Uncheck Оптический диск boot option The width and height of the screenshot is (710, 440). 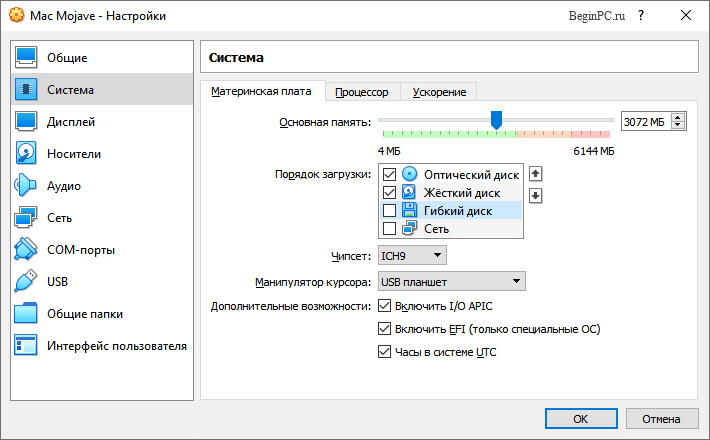(x=389, y=174)
